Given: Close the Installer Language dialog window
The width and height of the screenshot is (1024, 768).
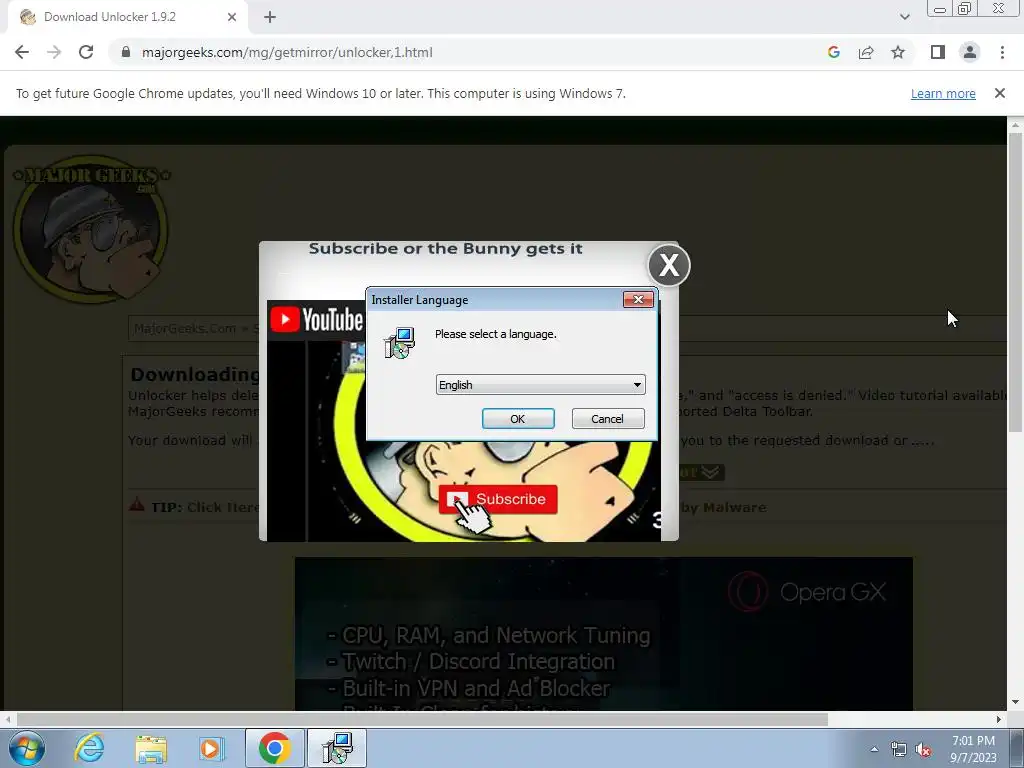Looking at the screenshot, I should point(638,299).
